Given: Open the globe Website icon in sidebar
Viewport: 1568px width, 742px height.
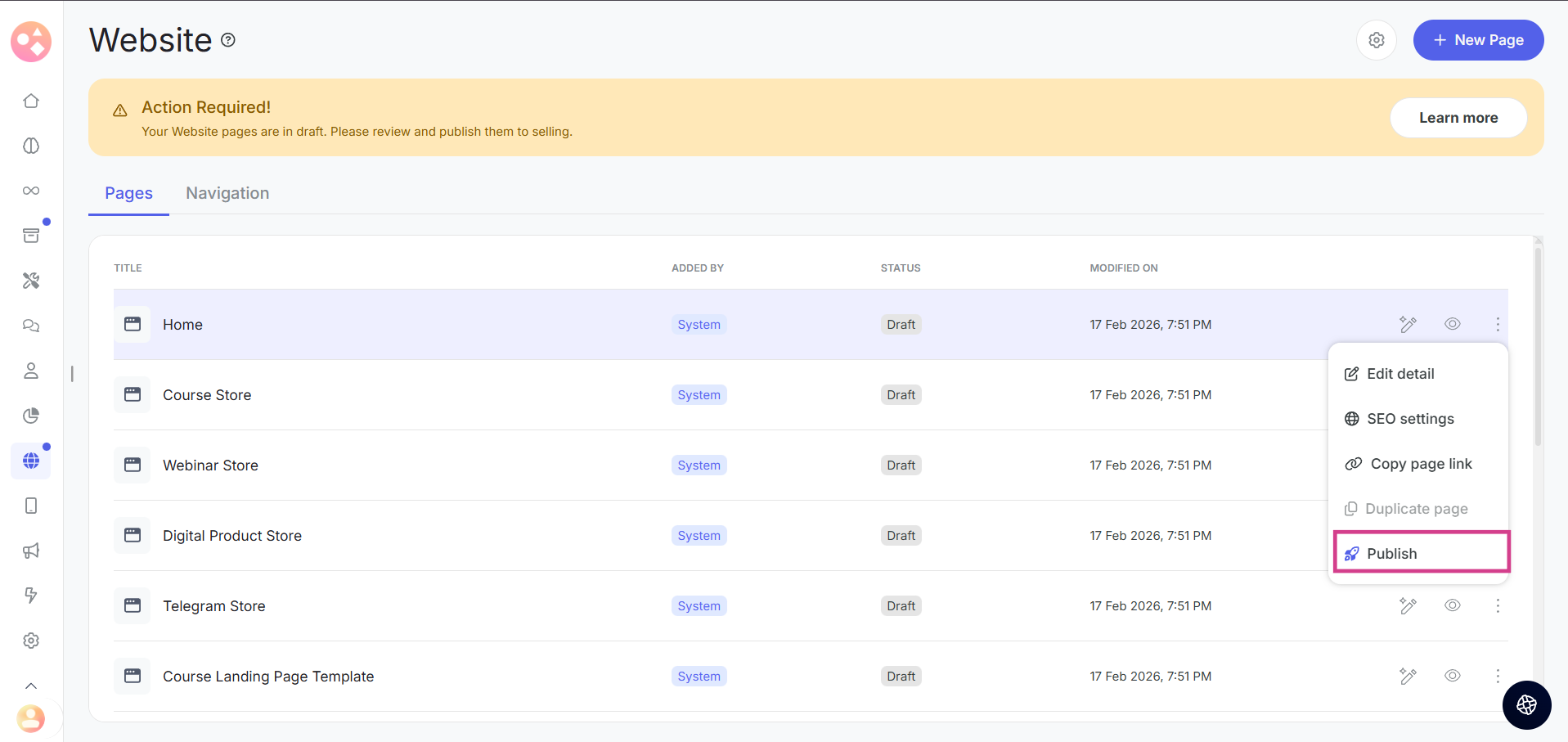Looking at the screenshot, I should (31, 461).
